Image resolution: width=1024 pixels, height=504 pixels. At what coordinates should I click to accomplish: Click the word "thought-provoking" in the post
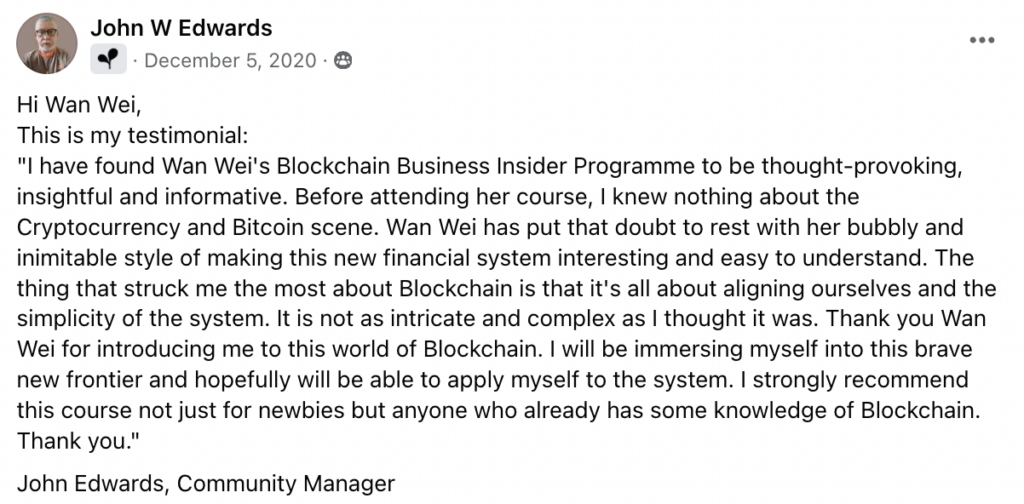[861, 166]
